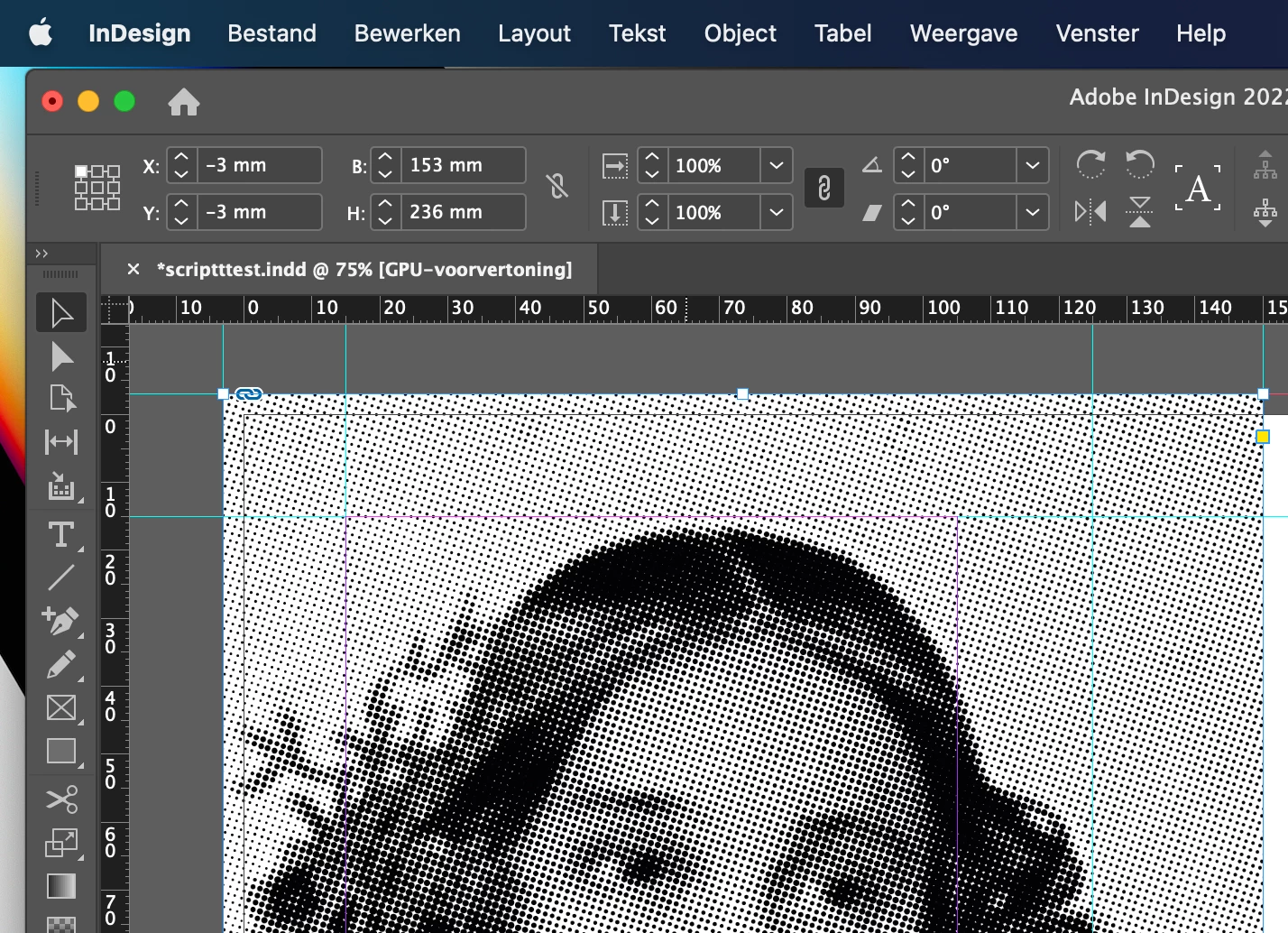Screen dimensions: 1288x933
Task: Toggle constrain scale proportions chain link
Action: pos(824,188)
